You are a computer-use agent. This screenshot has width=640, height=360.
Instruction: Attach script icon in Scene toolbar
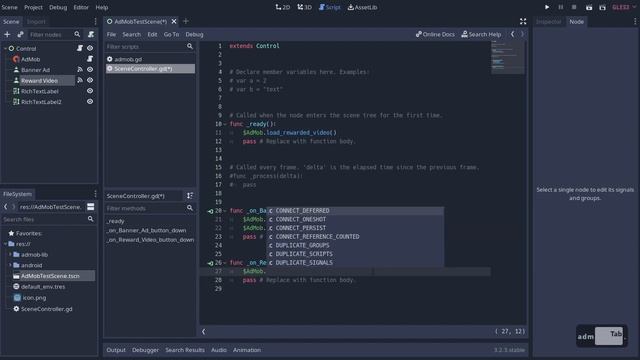point(91,35)
